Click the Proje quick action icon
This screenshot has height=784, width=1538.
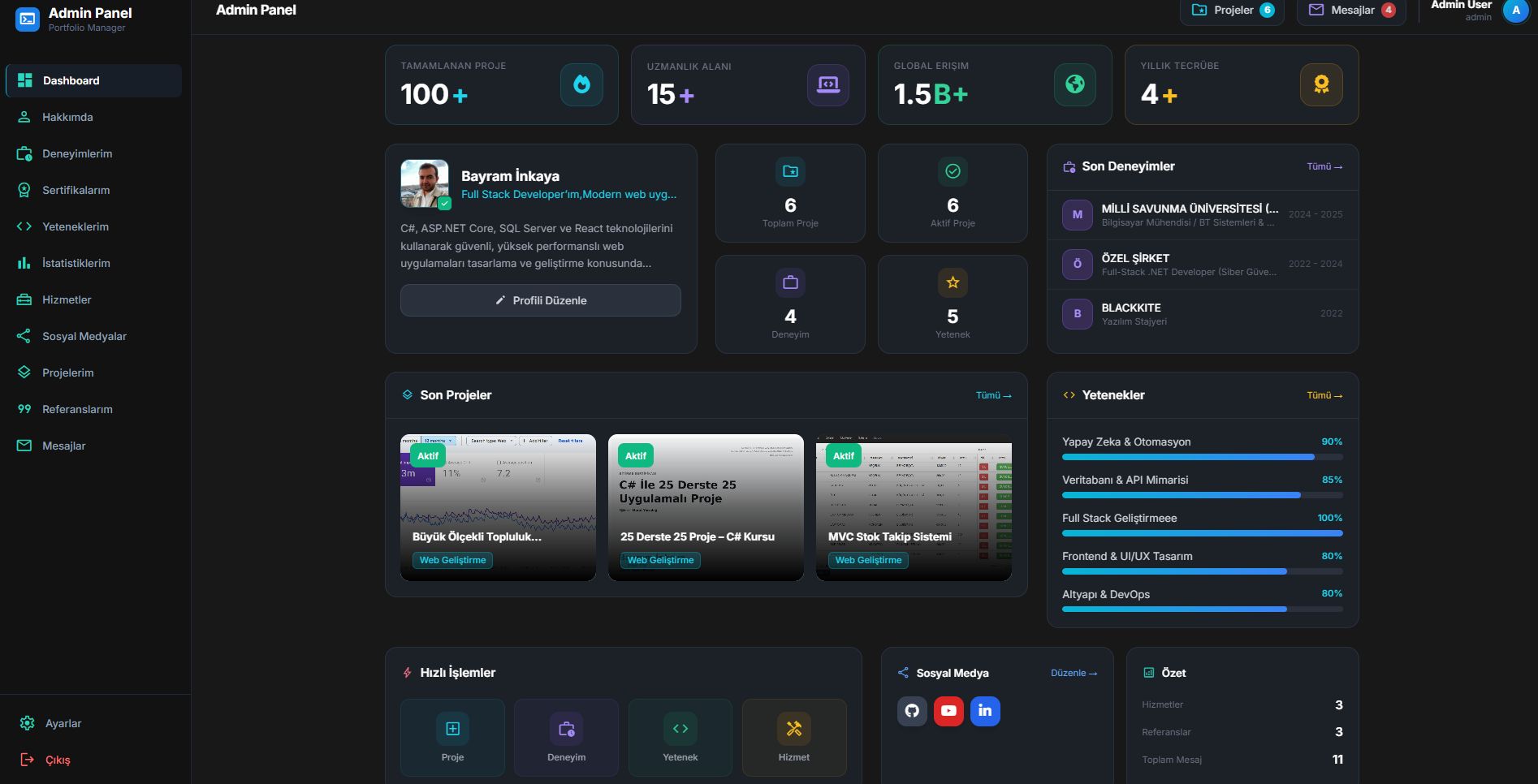(x=452, y=729)
